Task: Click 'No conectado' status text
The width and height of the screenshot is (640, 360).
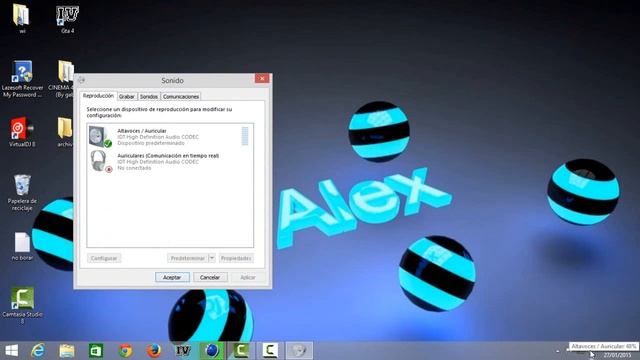Action: coord(134,168)
